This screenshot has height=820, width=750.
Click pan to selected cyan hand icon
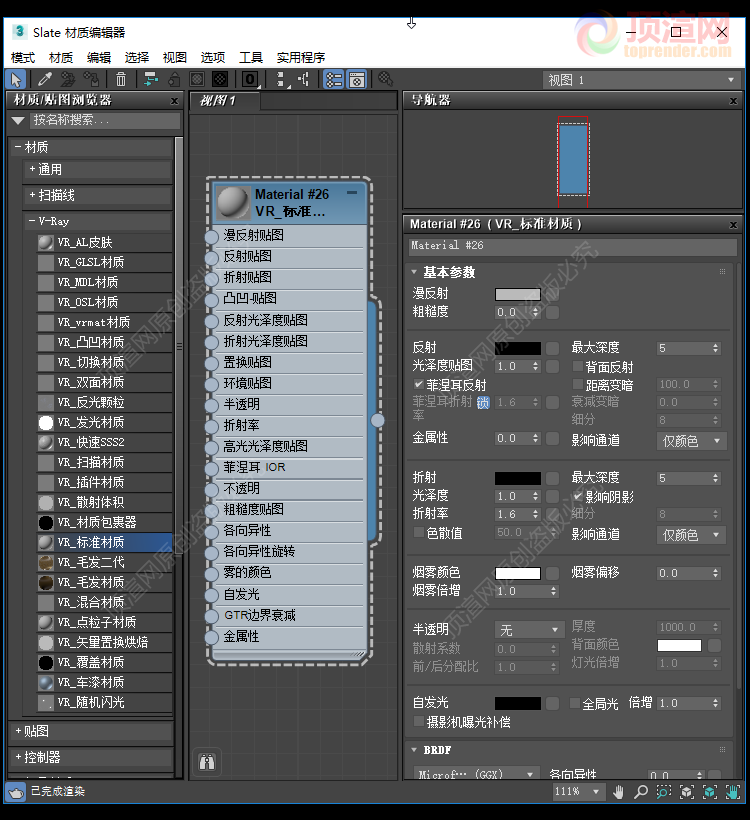point(733,792)
